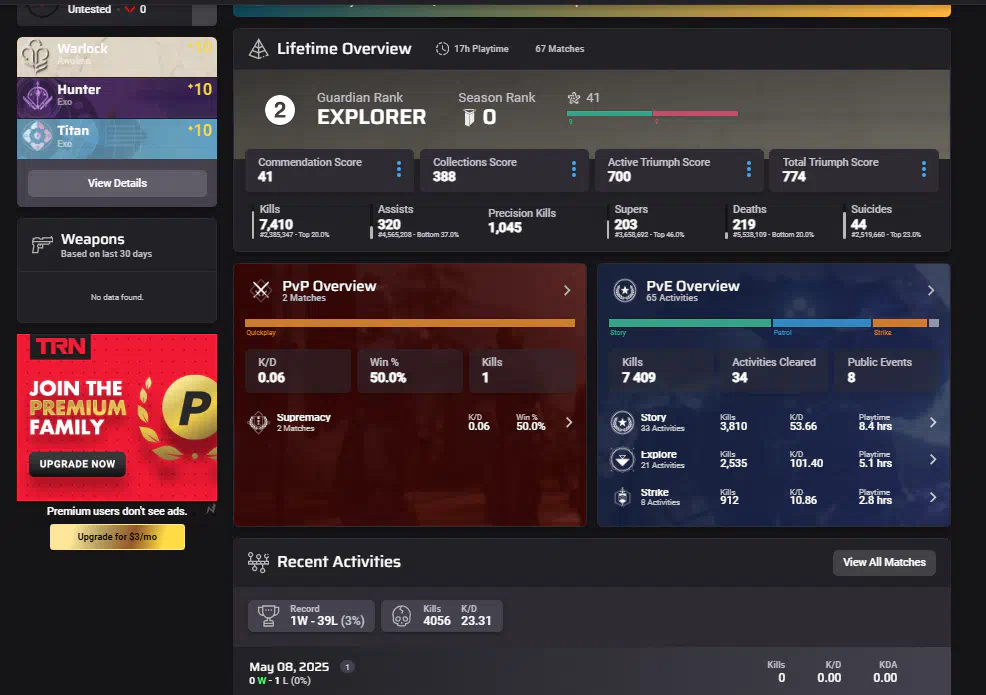Click the Record trophy icon
The image size is (986, 695).
click(267, 616)
